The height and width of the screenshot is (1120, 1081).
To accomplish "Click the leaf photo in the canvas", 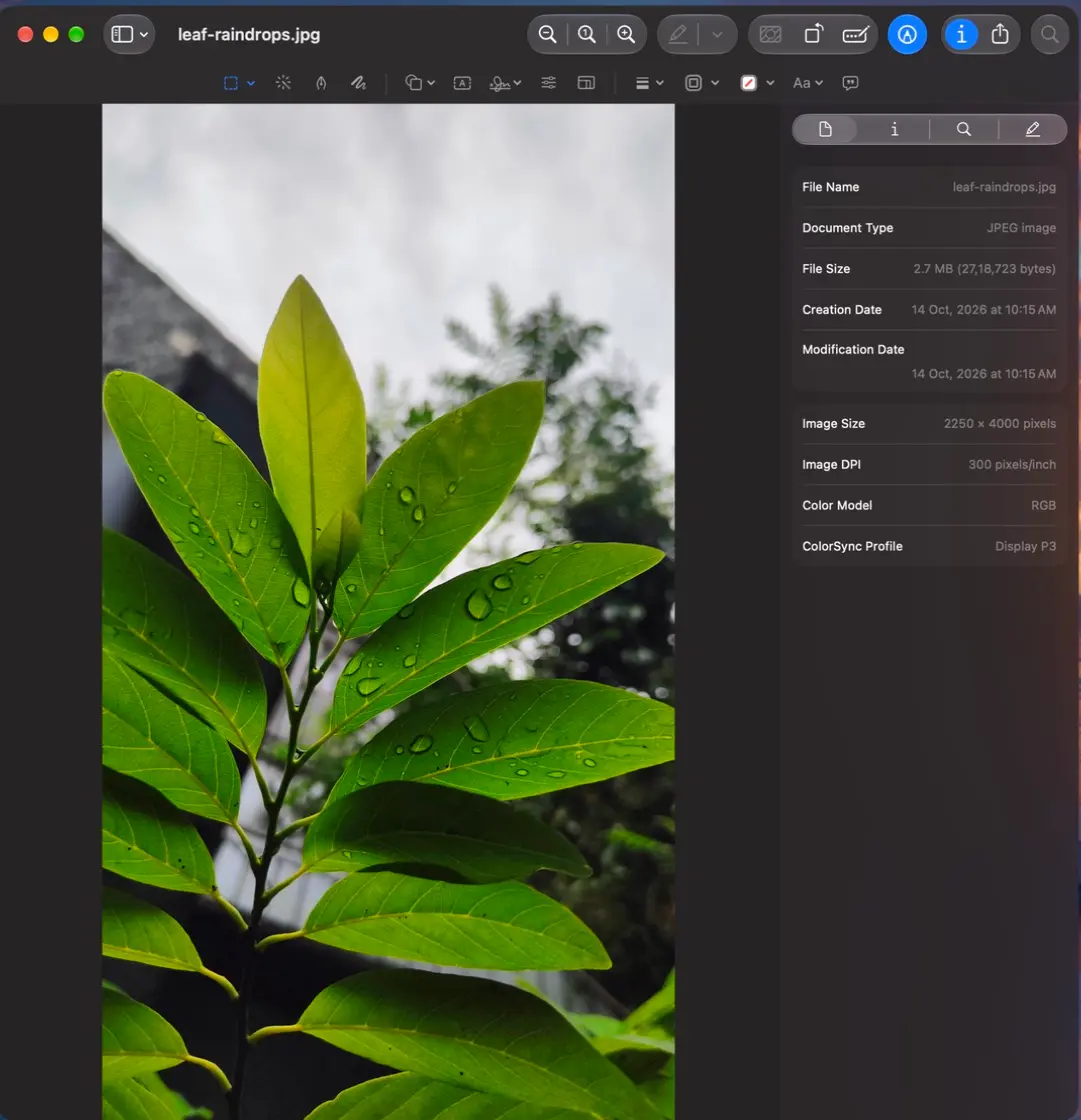I will [388, 611].
